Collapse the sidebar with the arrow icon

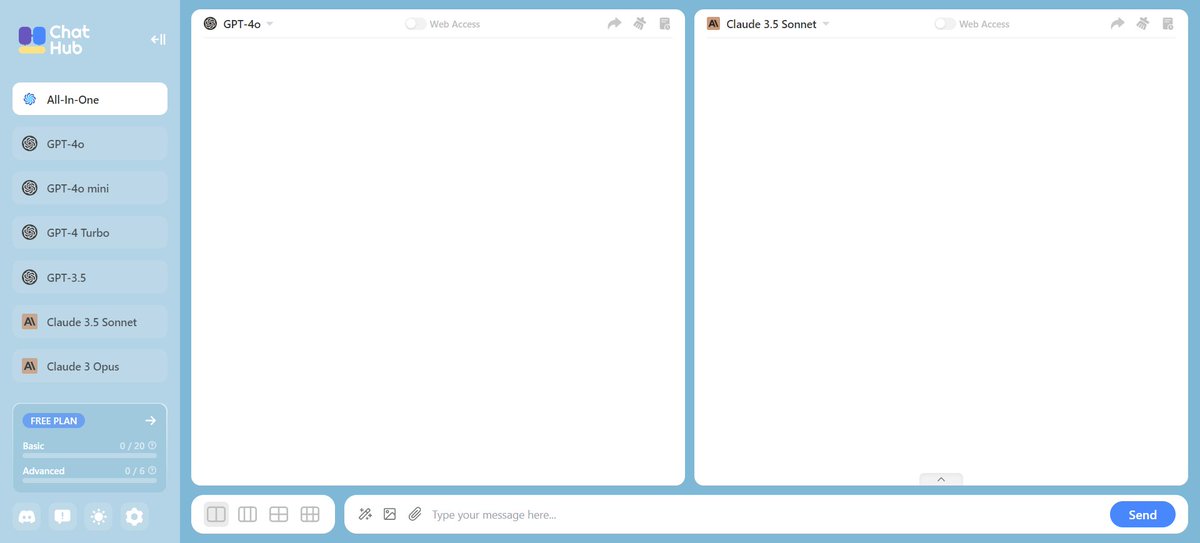(158, 40)
